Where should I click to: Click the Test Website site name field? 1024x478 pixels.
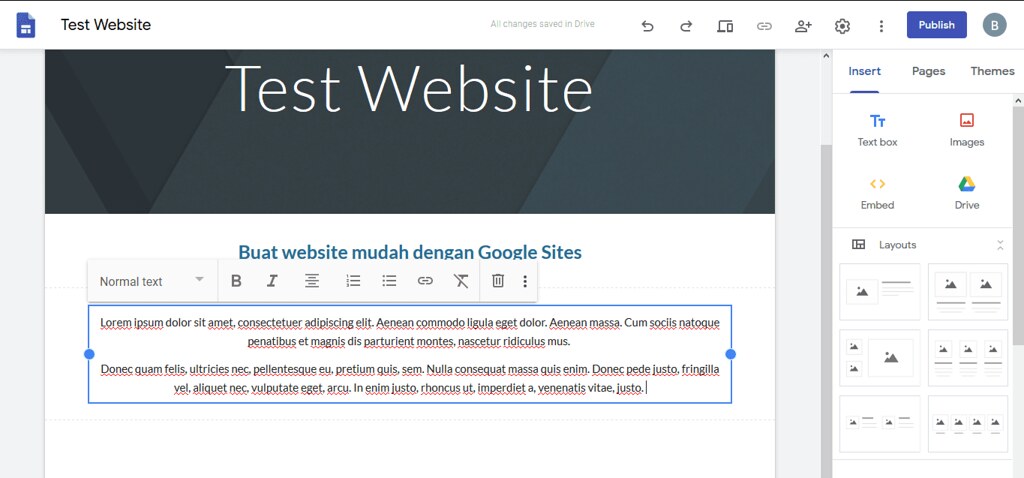(106, 25)
